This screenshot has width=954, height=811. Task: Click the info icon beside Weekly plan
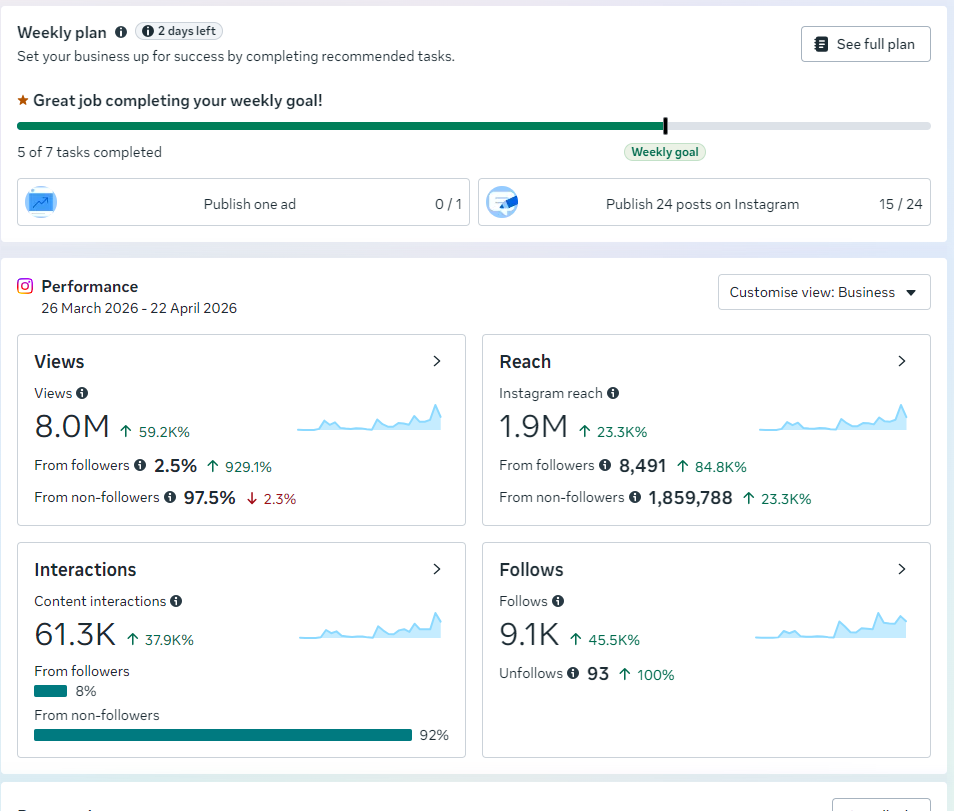(121, 32)
